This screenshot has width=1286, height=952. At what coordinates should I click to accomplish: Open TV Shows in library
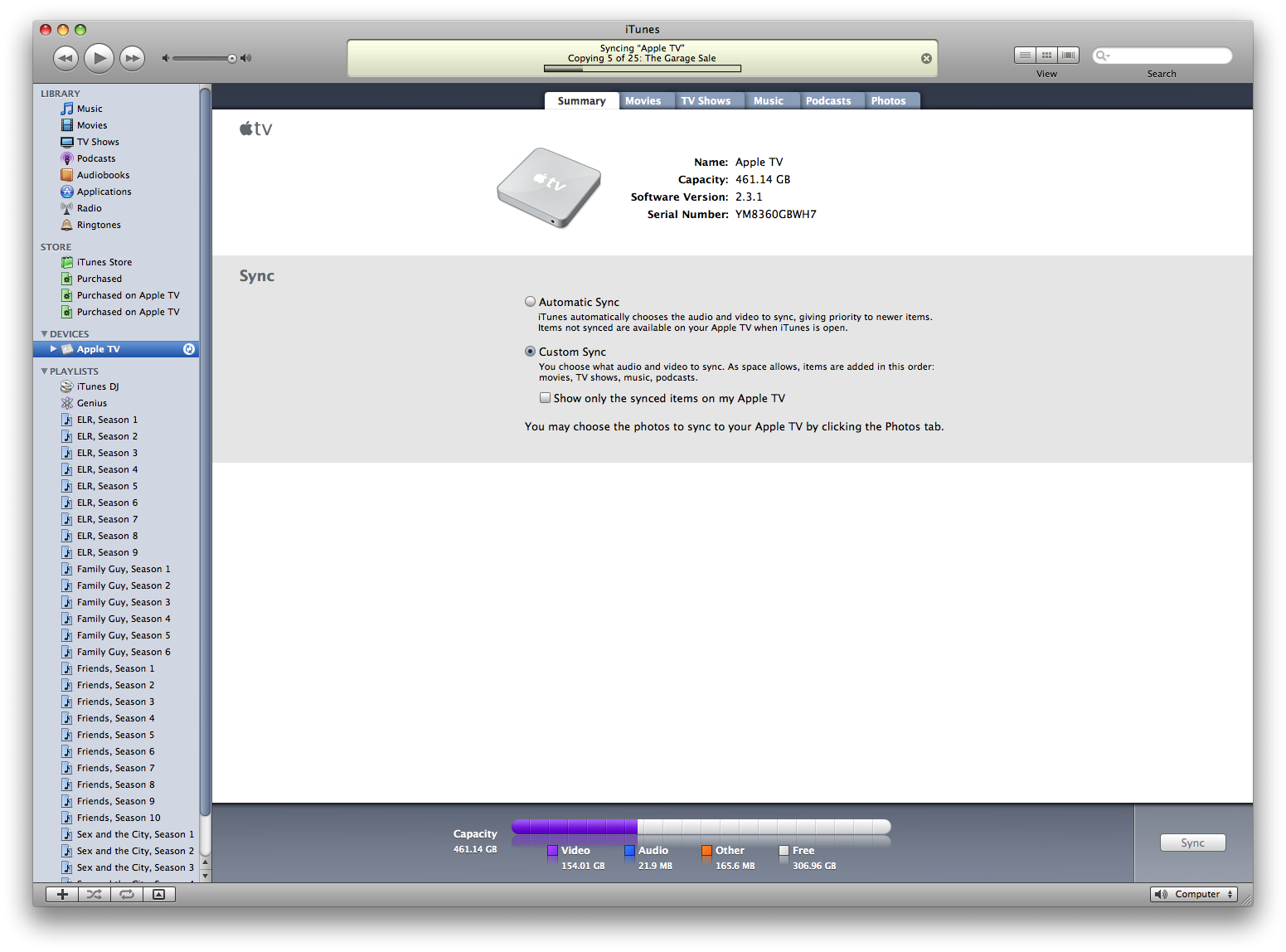click(x=116, y=142)
